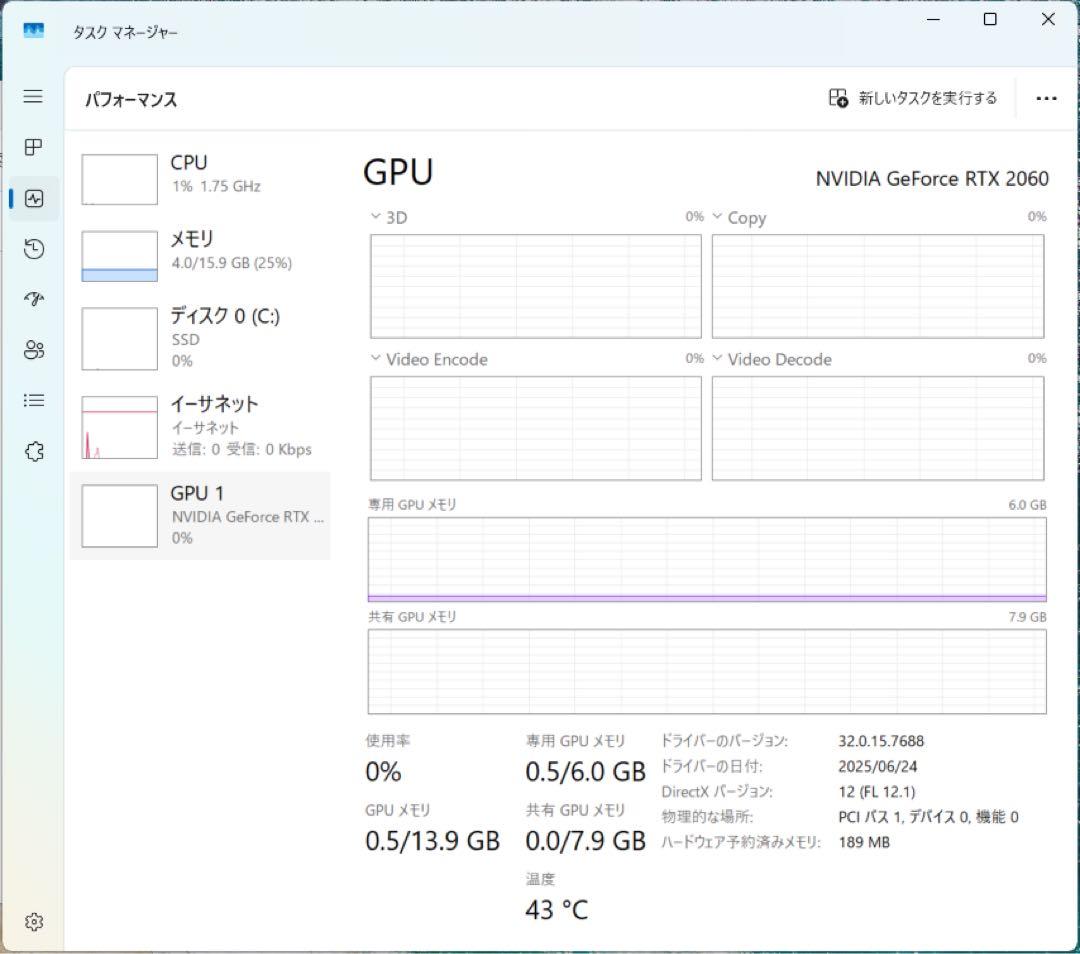Screen dimensions: 1080x954
Task: Collapse the Copy engine graph
Action: coord(718,216)
